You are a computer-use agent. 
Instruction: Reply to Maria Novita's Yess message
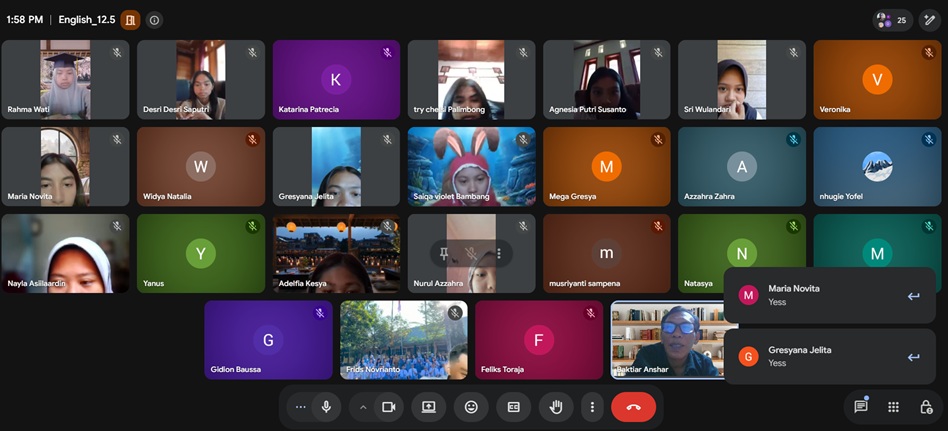tap(913, 296)
